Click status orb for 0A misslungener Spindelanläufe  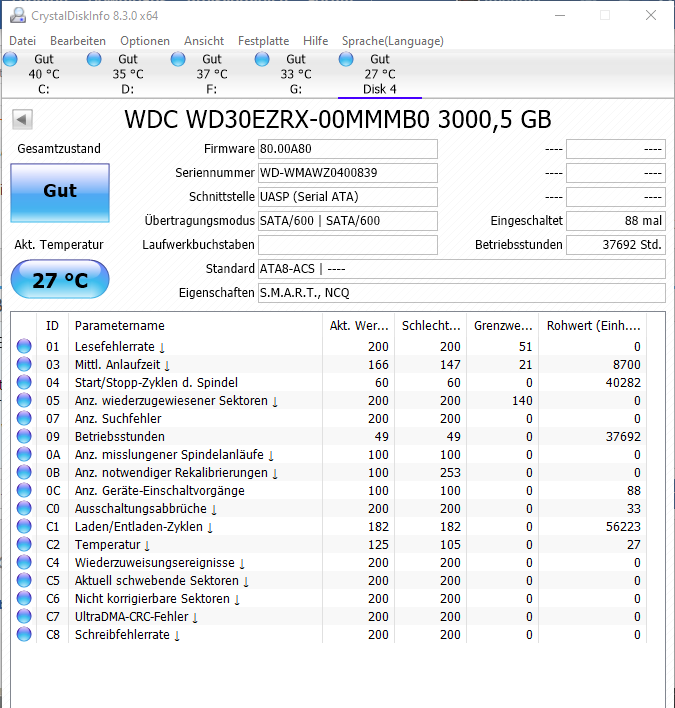[x=24, y=454]
